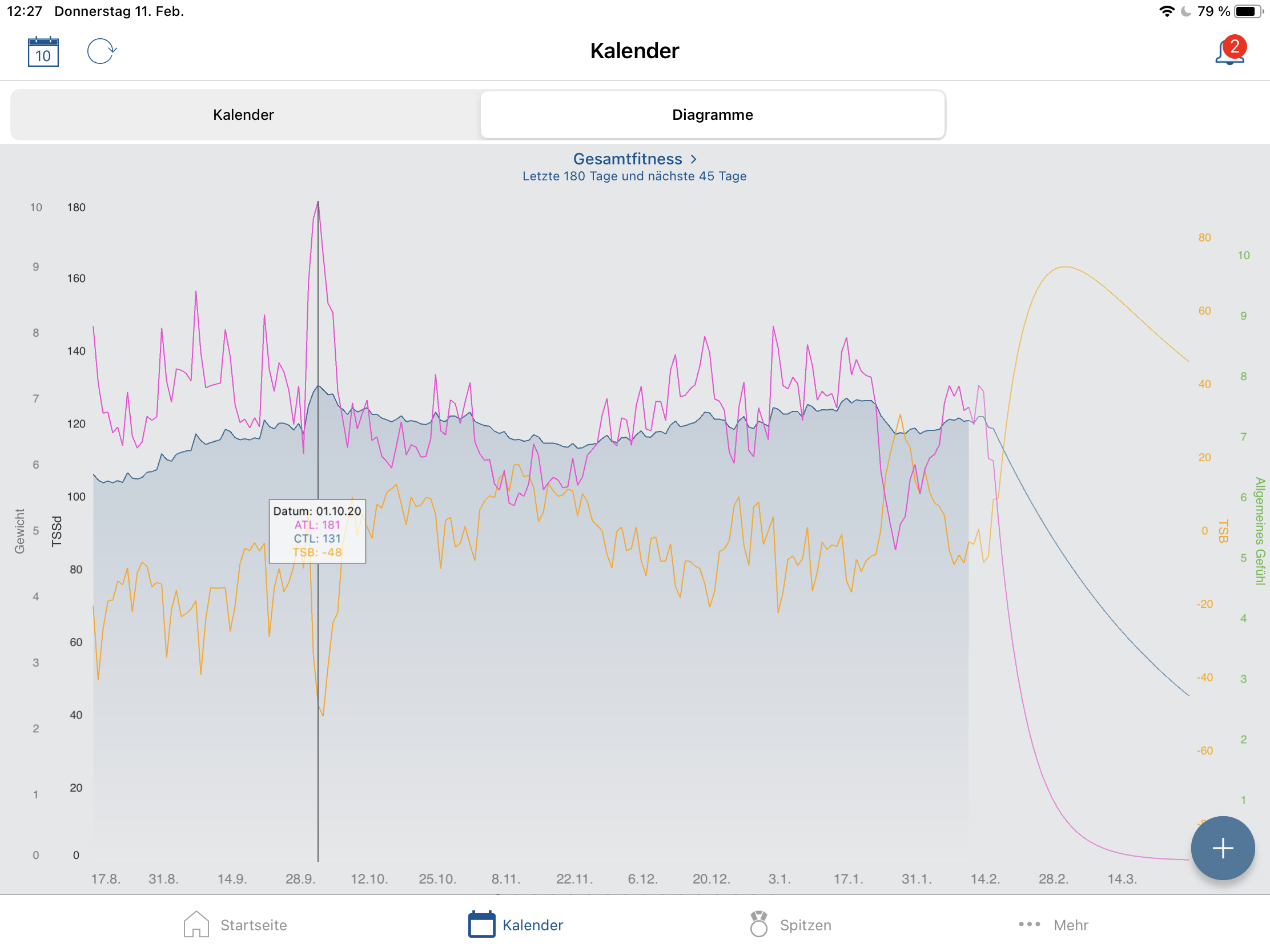Open Gesamtfitness chart title
The width and height of the screenshot is (1270, 952).
627,159
